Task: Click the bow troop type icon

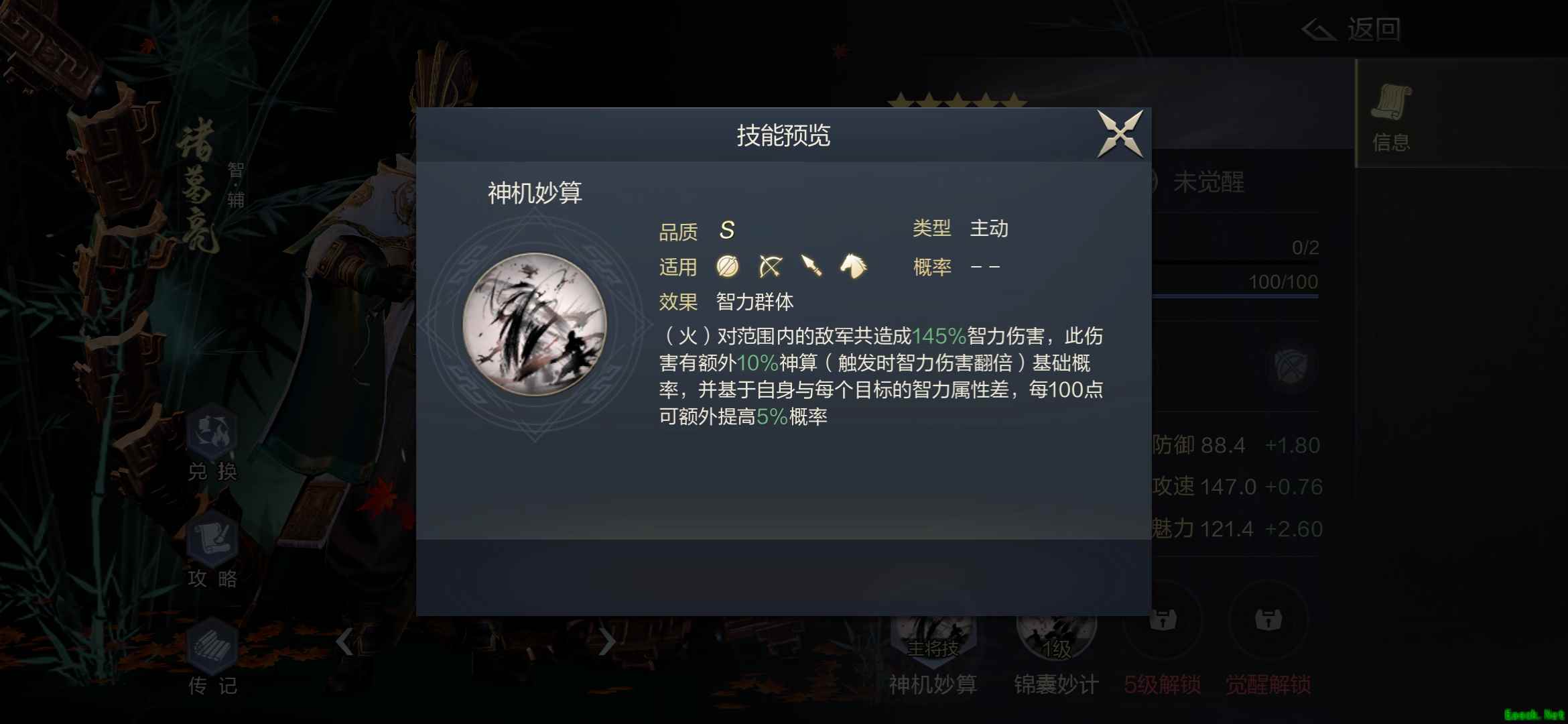Action: click(770, 266)
